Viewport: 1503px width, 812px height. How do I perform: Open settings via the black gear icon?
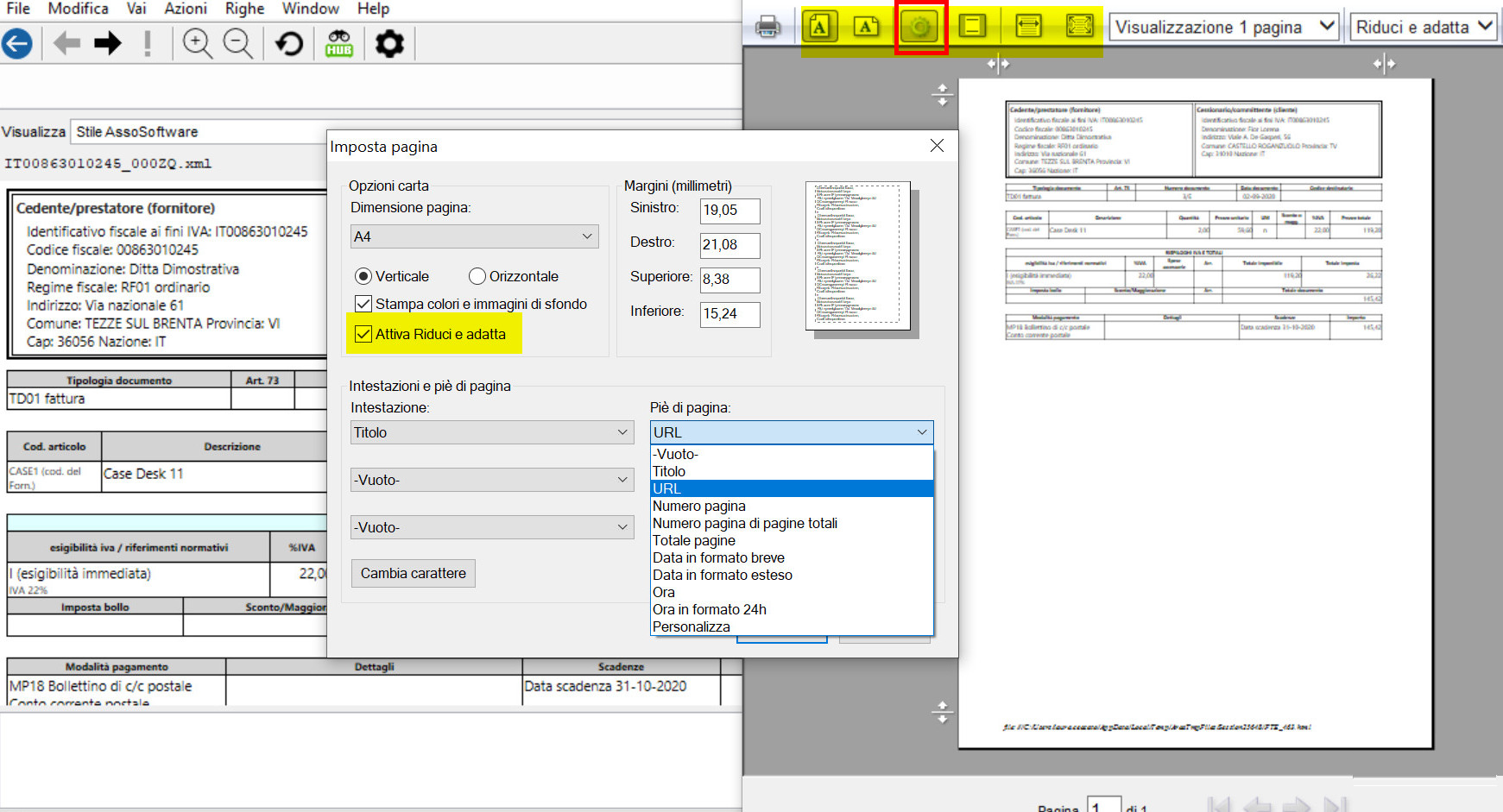pyautogui.click(x=389, y=43)
